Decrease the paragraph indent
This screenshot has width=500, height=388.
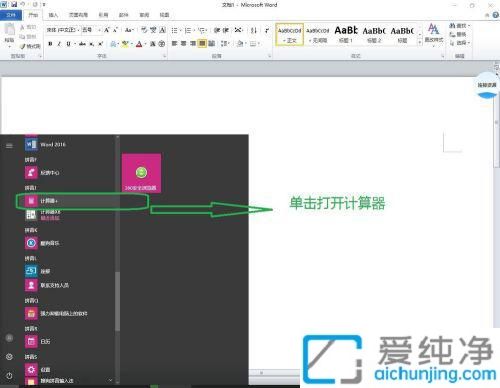point(217,30)
